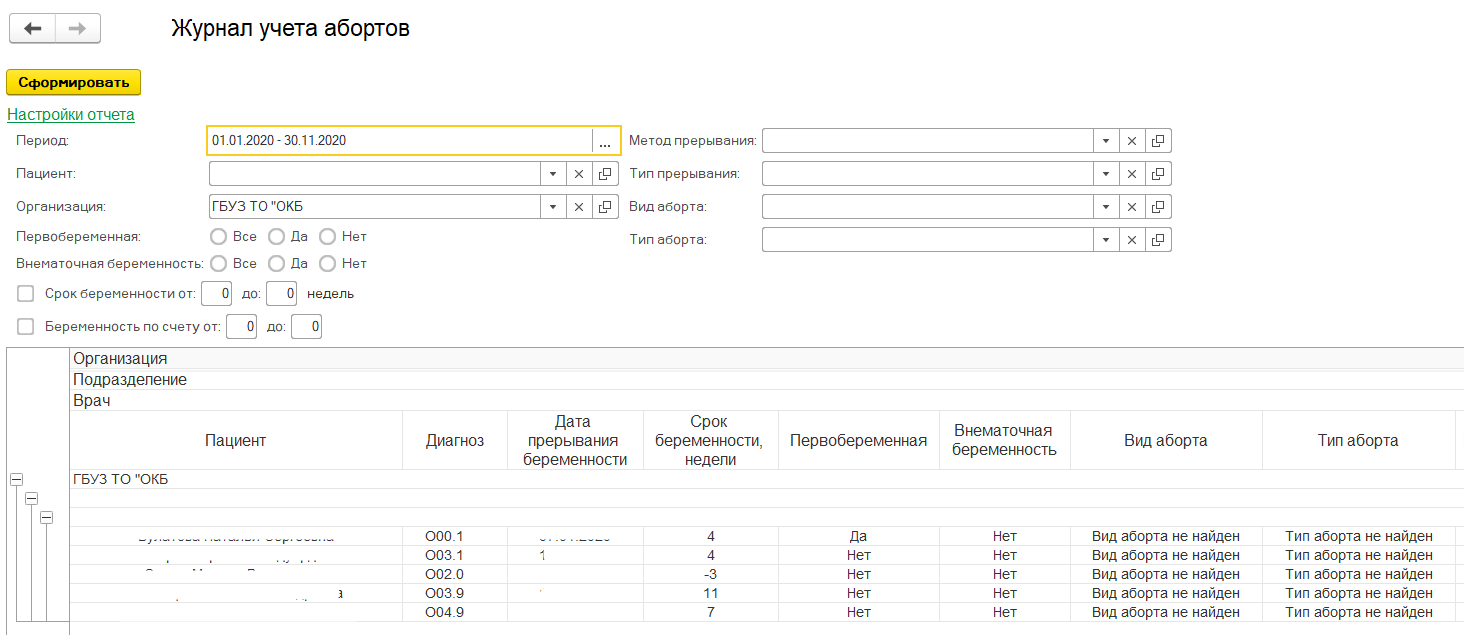Click the back navigation arrow
This screenshot has width=1464, height=635.
pyautogui.click(x=32, y=29)
